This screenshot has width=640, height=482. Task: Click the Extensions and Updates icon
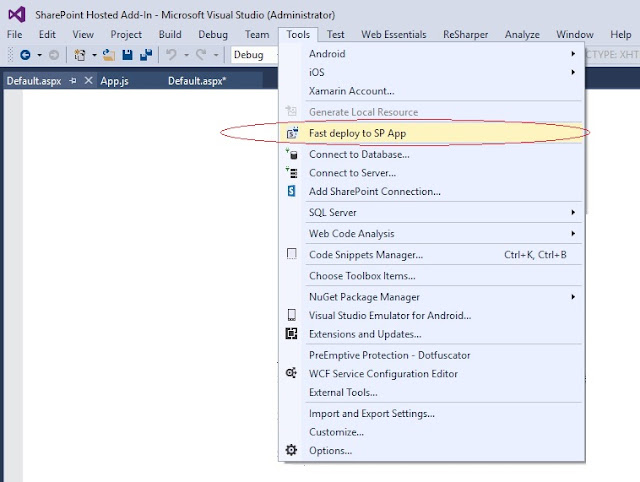pyautogui.click(x=292, y=334)
